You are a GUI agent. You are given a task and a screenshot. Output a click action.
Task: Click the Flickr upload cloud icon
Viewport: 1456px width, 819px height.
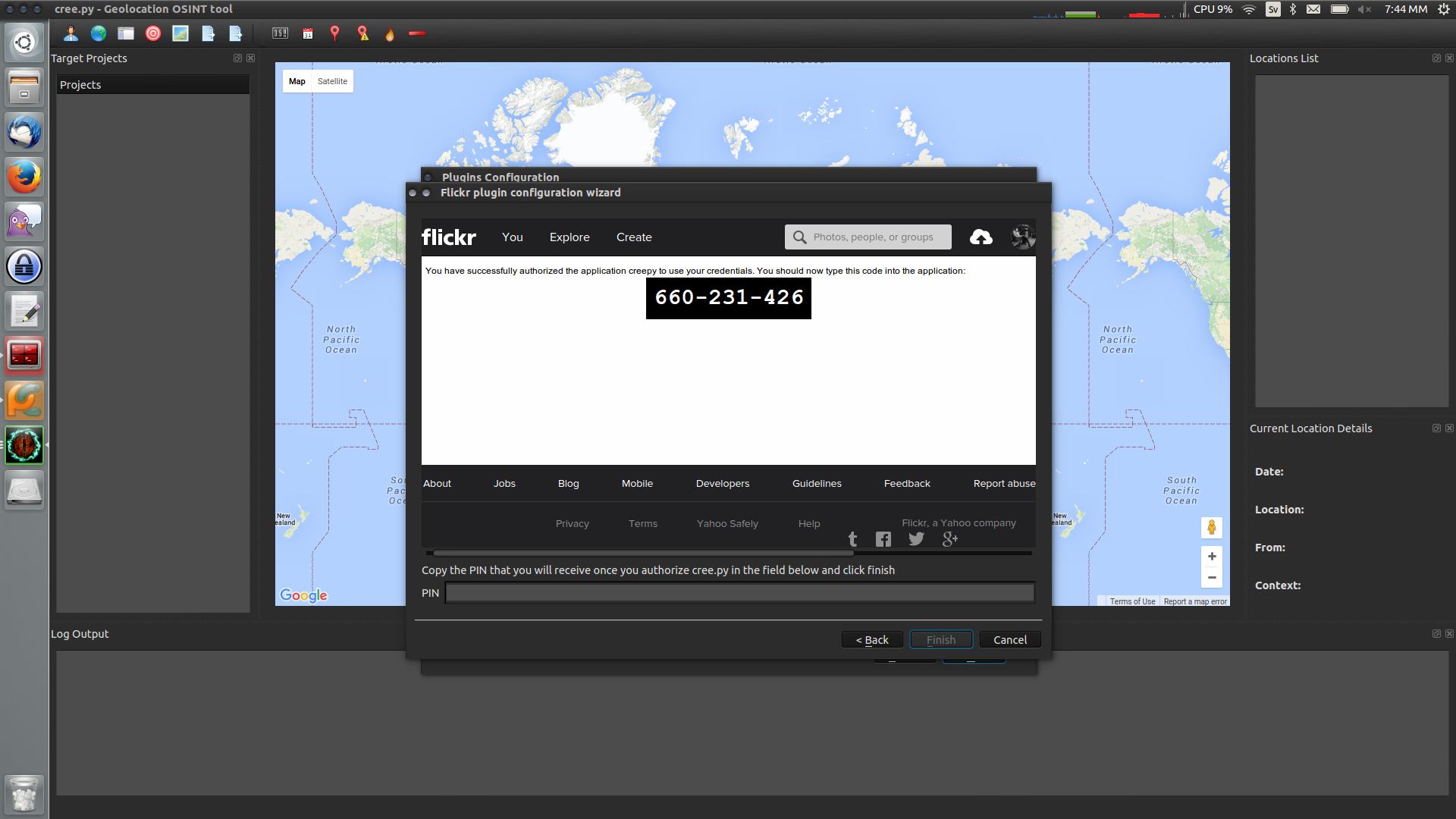click(x=981, y=237)
